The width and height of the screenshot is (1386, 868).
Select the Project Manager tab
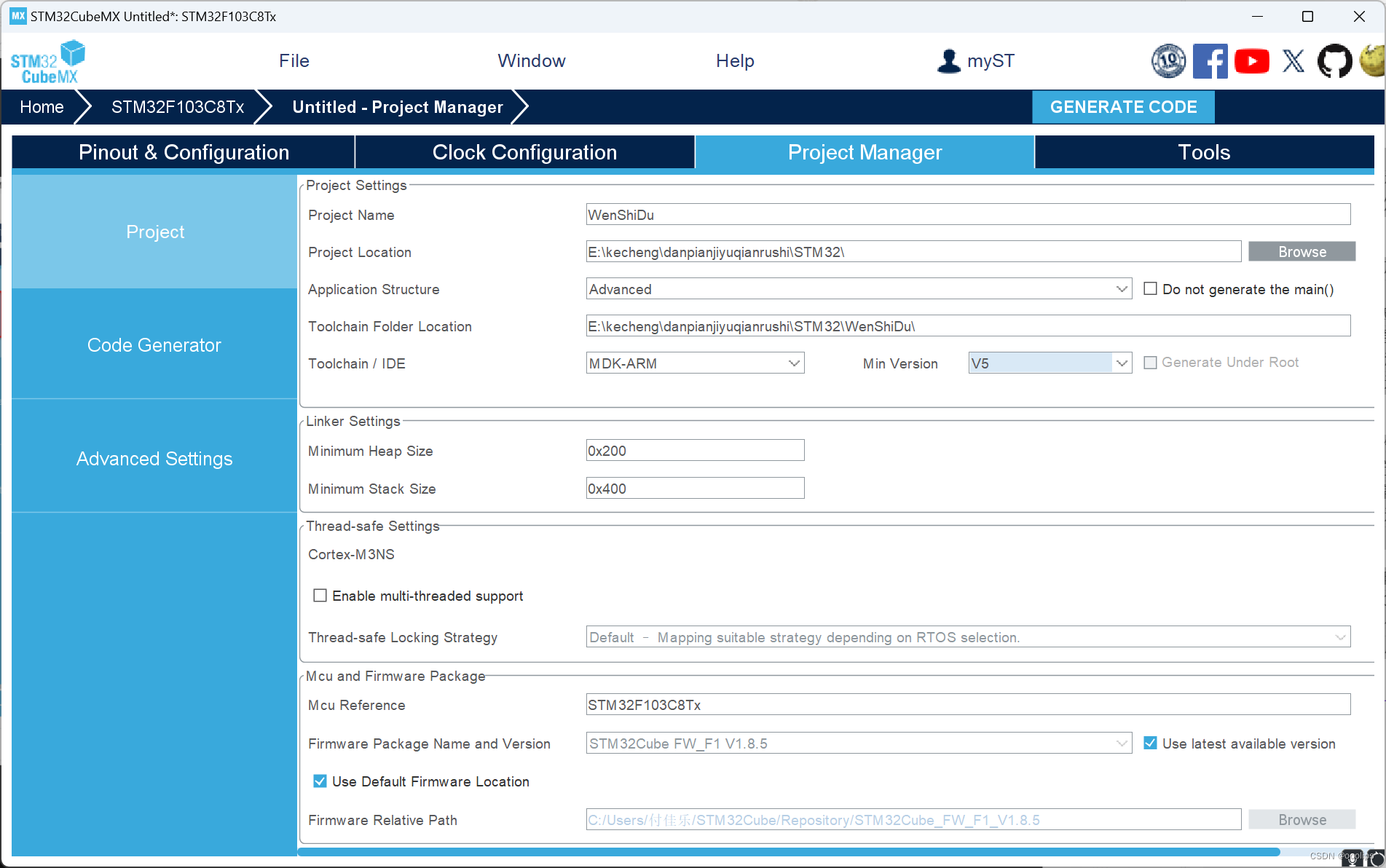865,152
